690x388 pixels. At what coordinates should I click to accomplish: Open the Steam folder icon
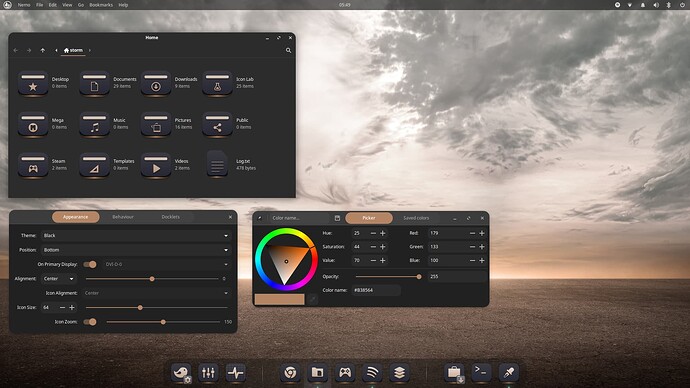tap(33, 165)
